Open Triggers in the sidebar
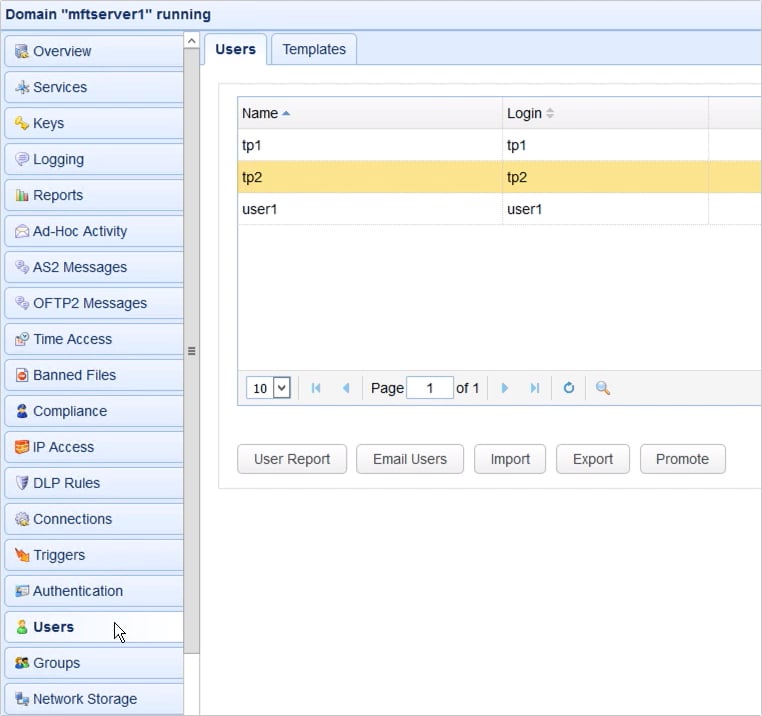Screen dimensions: 762x716 [x=93, y=555]
